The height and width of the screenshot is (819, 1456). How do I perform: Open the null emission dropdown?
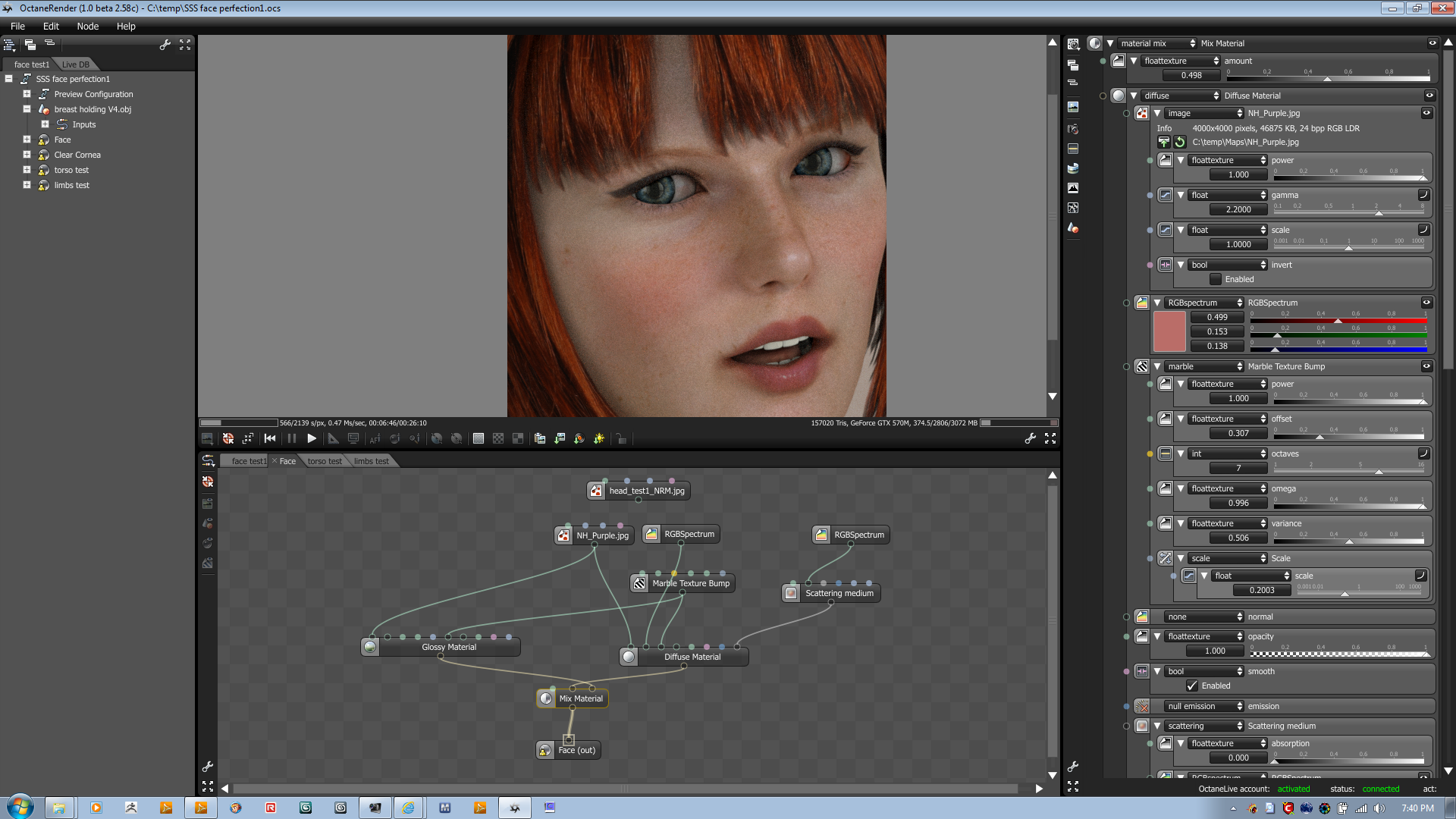(x=1203, y=706)
